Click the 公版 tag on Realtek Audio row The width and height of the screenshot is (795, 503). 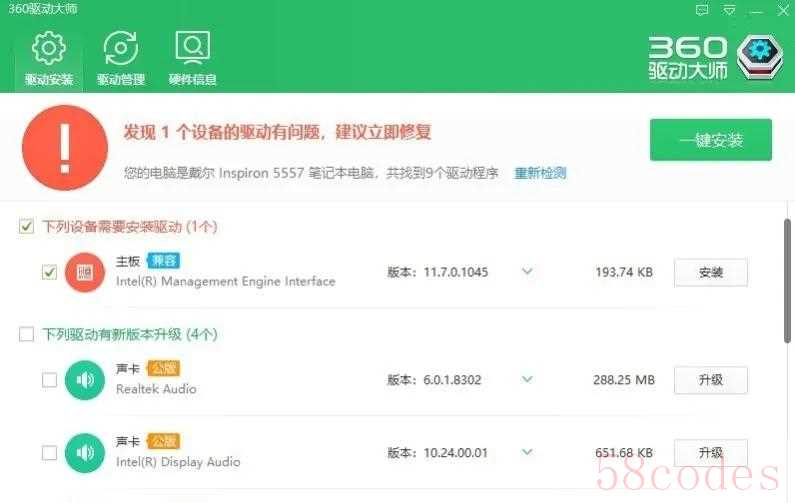coord(163,368)
